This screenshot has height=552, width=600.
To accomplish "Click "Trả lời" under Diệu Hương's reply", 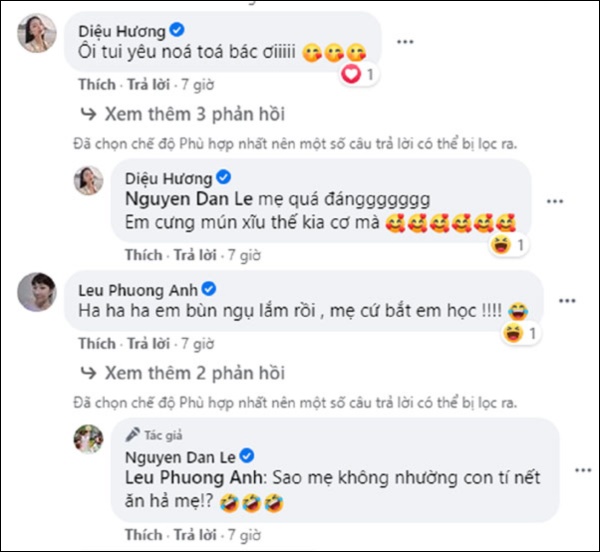I will point(195,255).
